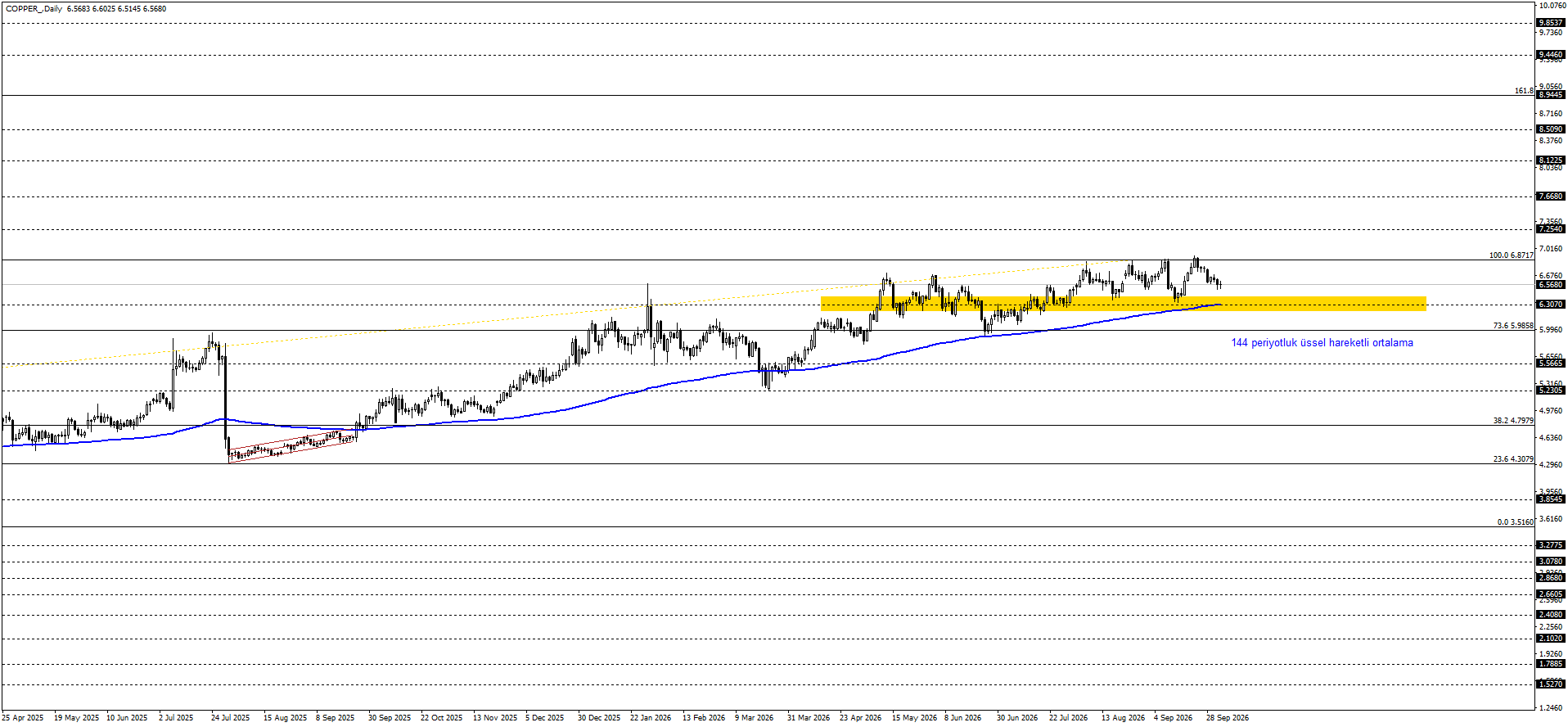Click the yellow highlighted support zone rectangle
The width and height of the screenshot is (1568, 727).
(1123, 304)
